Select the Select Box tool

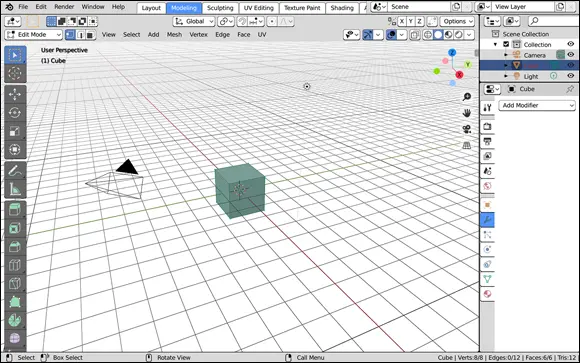[x=15, y=55]
